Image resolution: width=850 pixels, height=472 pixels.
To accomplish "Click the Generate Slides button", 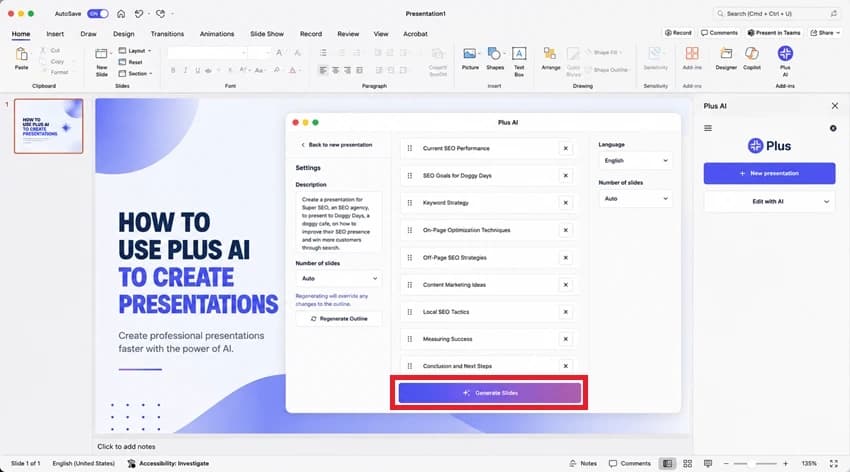I will coord(490,393).
